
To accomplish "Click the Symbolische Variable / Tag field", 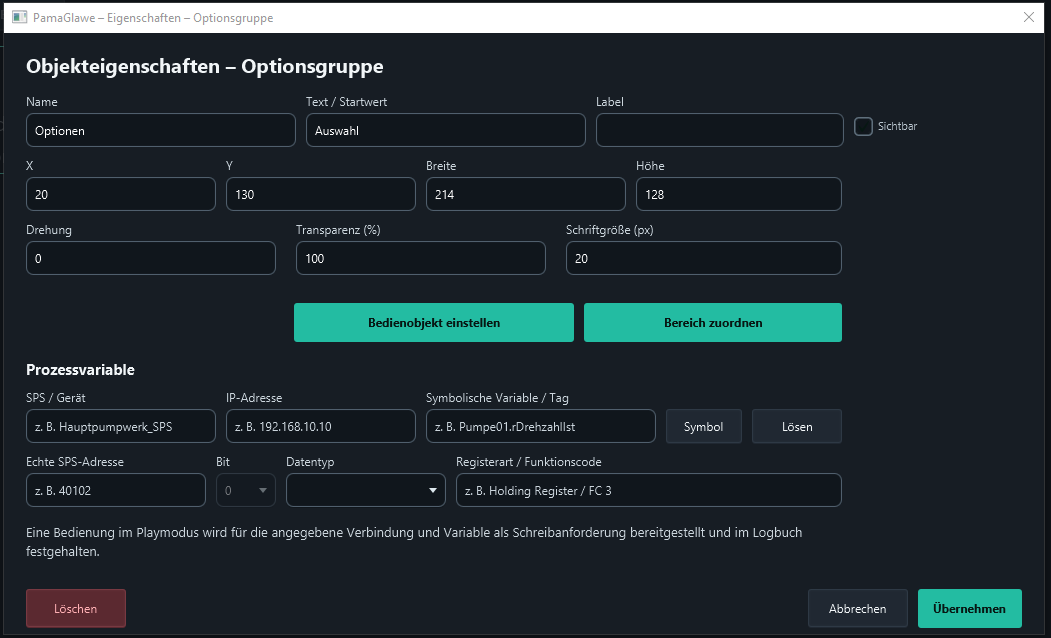I will pyautogui.click(x=541, y=426).
